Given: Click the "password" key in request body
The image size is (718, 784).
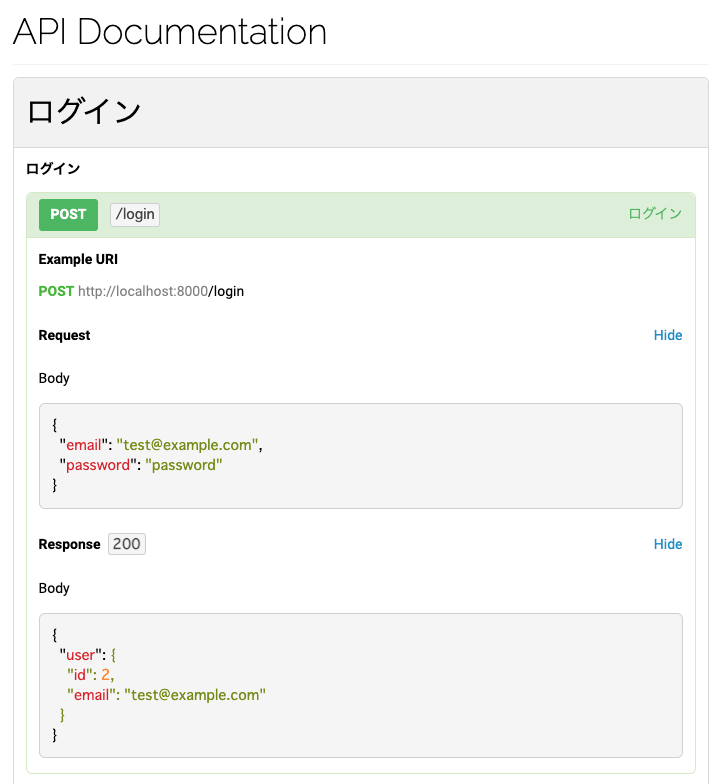Looking at the screenshot, I should (98, 465).
